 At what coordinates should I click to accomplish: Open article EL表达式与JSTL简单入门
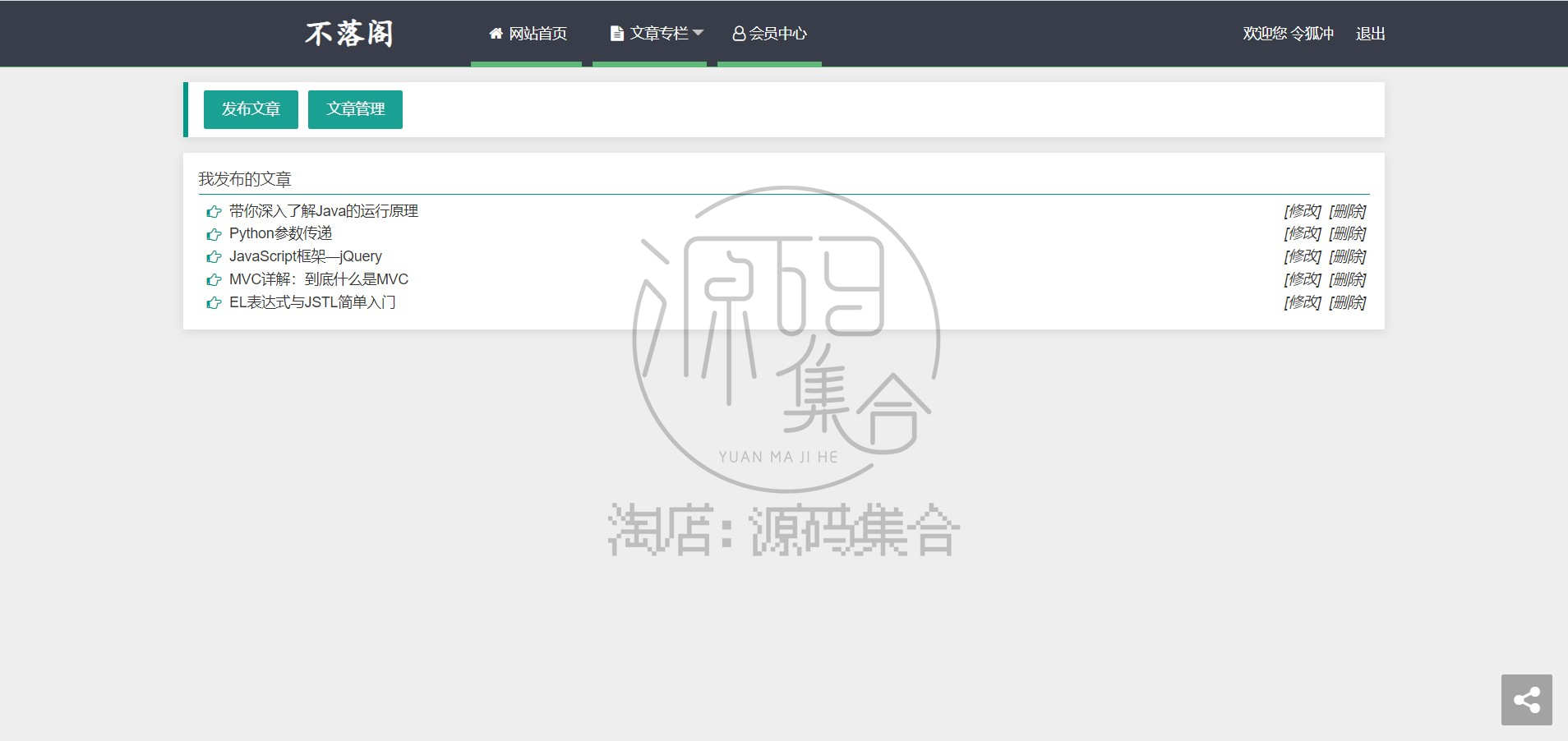pos(312,302)
